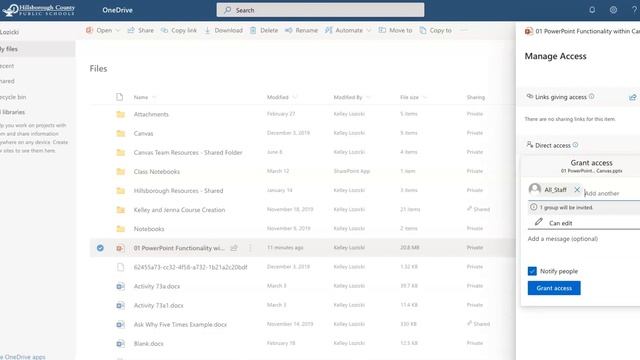Click the Word icon for Blank.docx
The image size is (640, 360).
120,344
